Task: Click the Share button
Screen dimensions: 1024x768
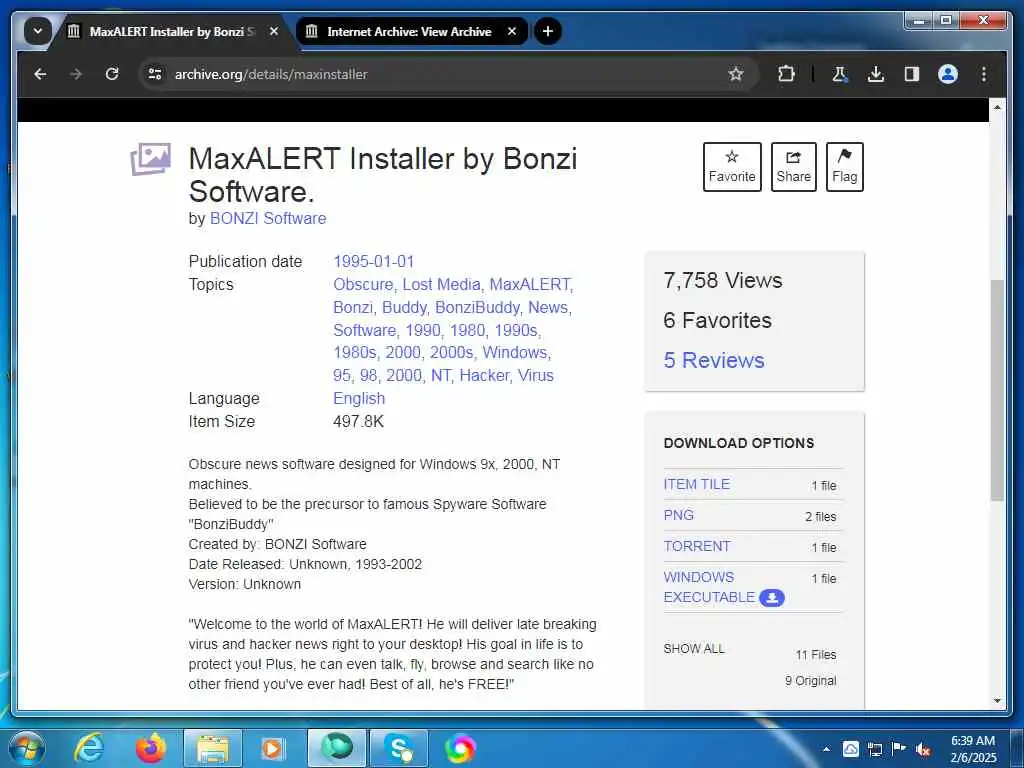Action: point(793,167)
